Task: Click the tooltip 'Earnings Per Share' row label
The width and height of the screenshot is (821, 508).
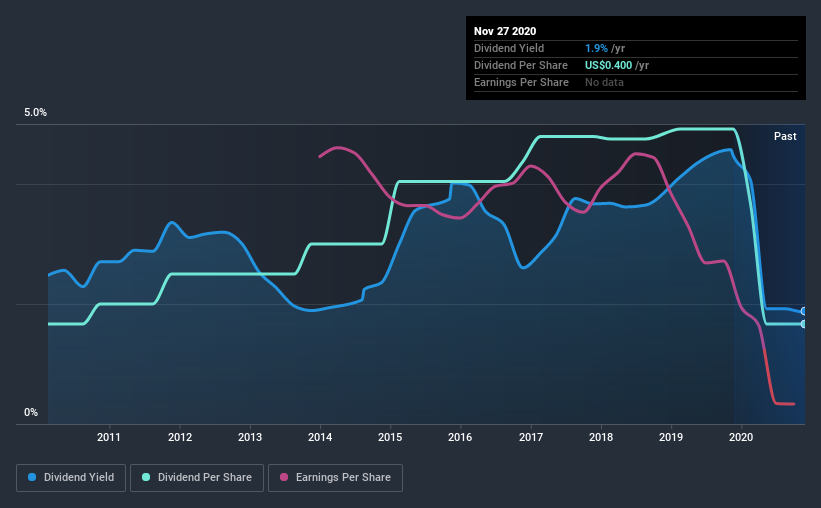Action: click(x=521, y=82)
